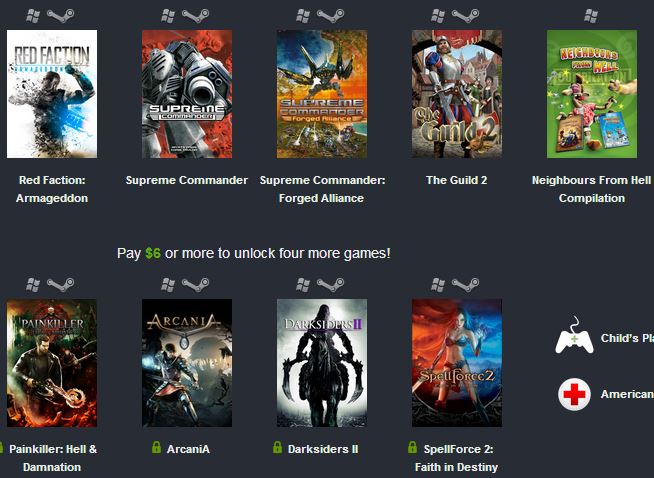Click the Painkiller: Hell & Damnation title
Image resolution: width=654 pixels, height=478 pixels.
53,458
